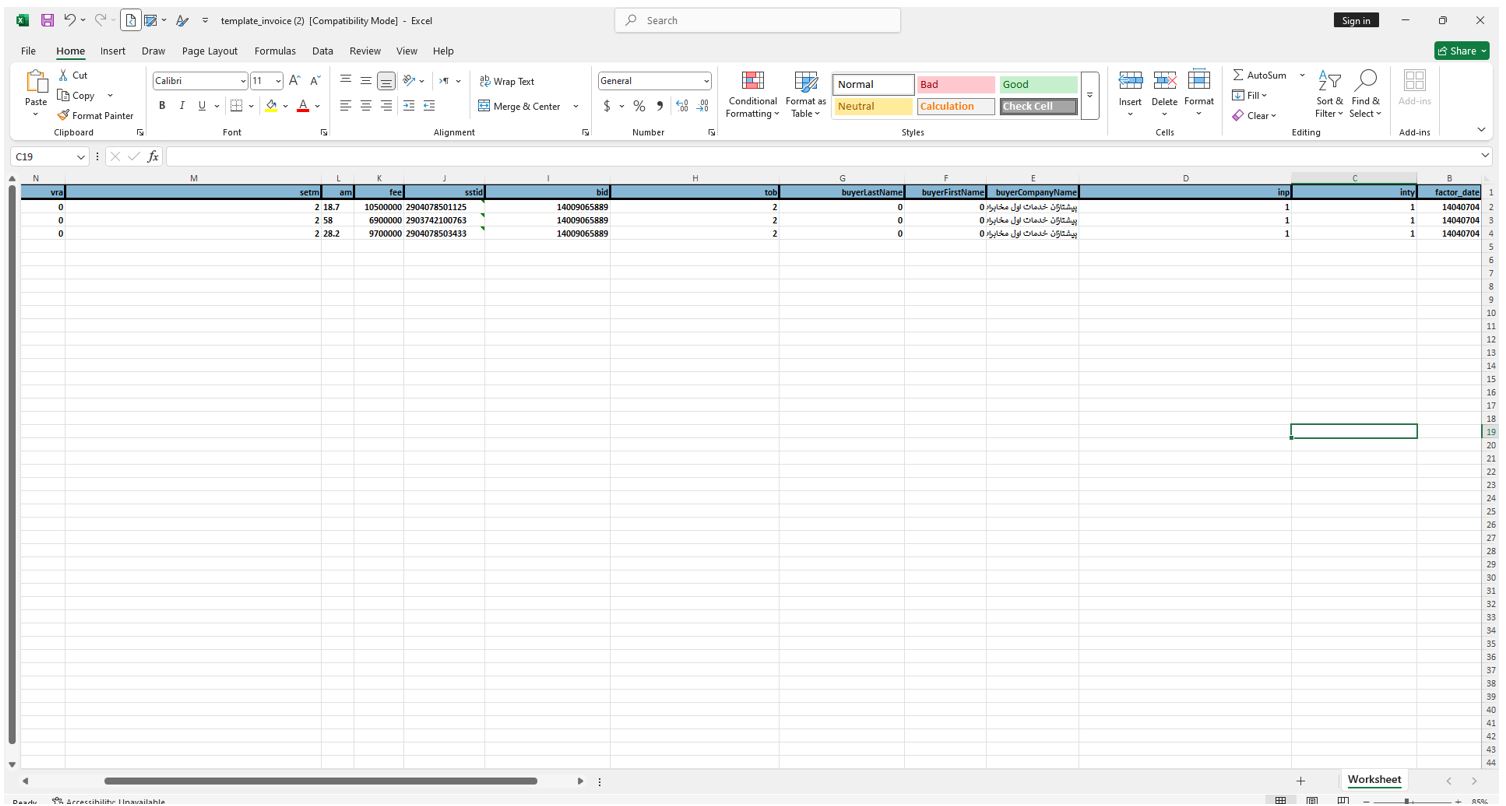Image resolution: width=1506 pixels, height=806 pixels.
Task: Click the Share button
Action: pyautogui.click(x=1461, y=51)
